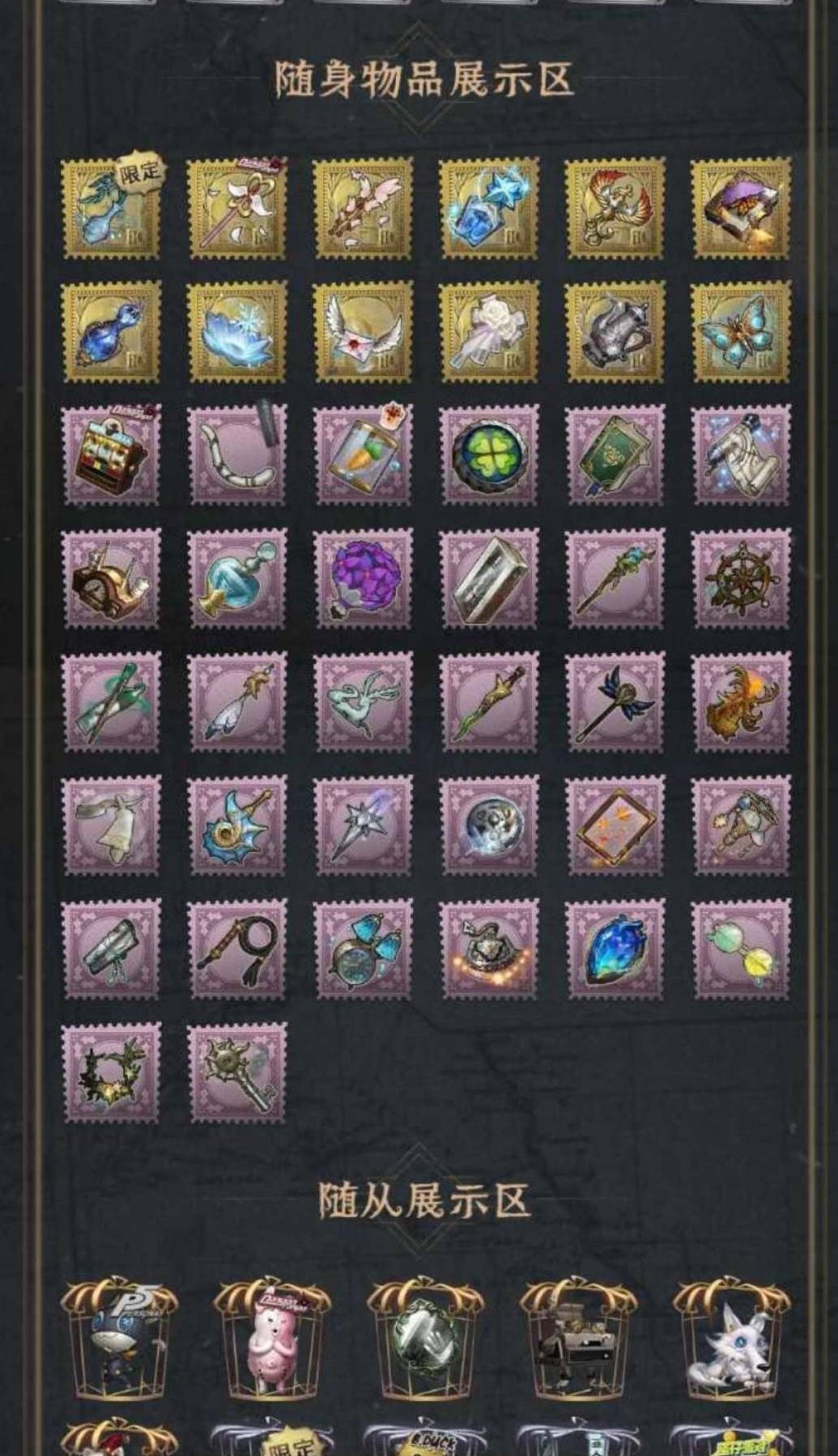Select the ornate key accessory stamp

point(237,1073)
